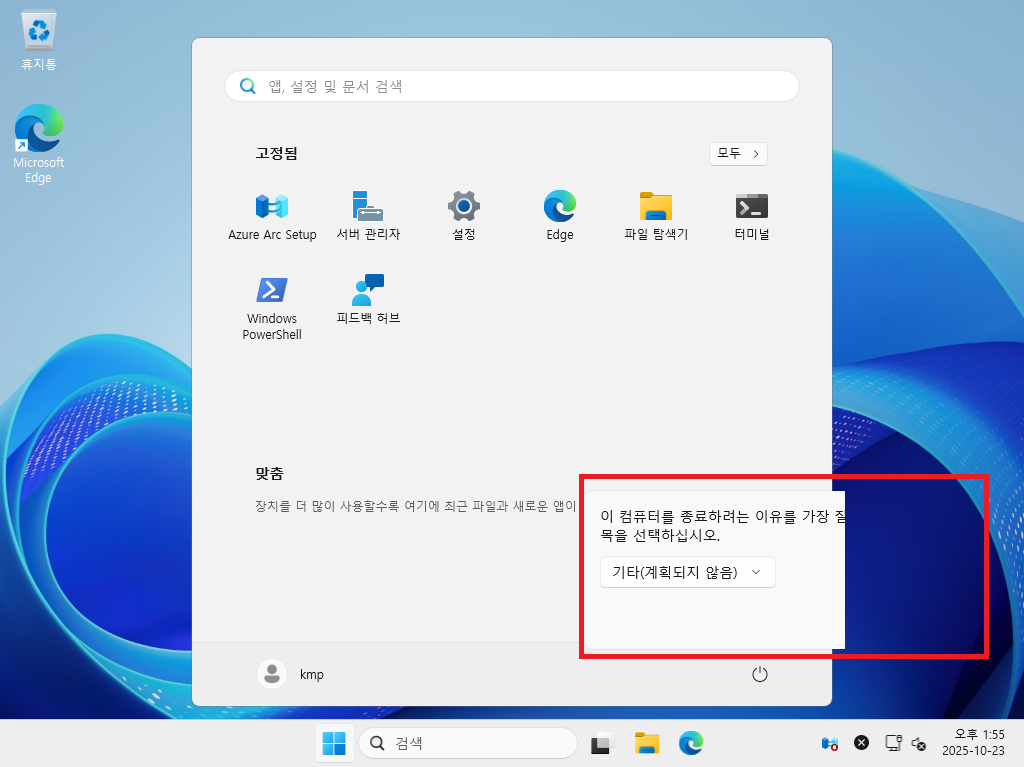Open the Start button on the taskbar
Viewport: 1024px width, 767px height.
[x=334, y=743]
